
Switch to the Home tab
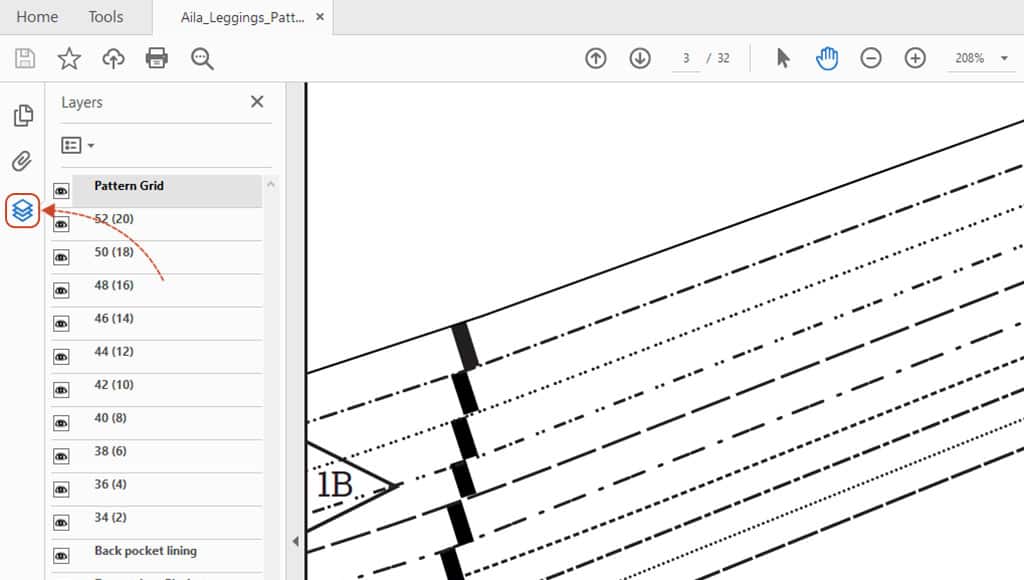pyautogui.click(x=37, y=17)
